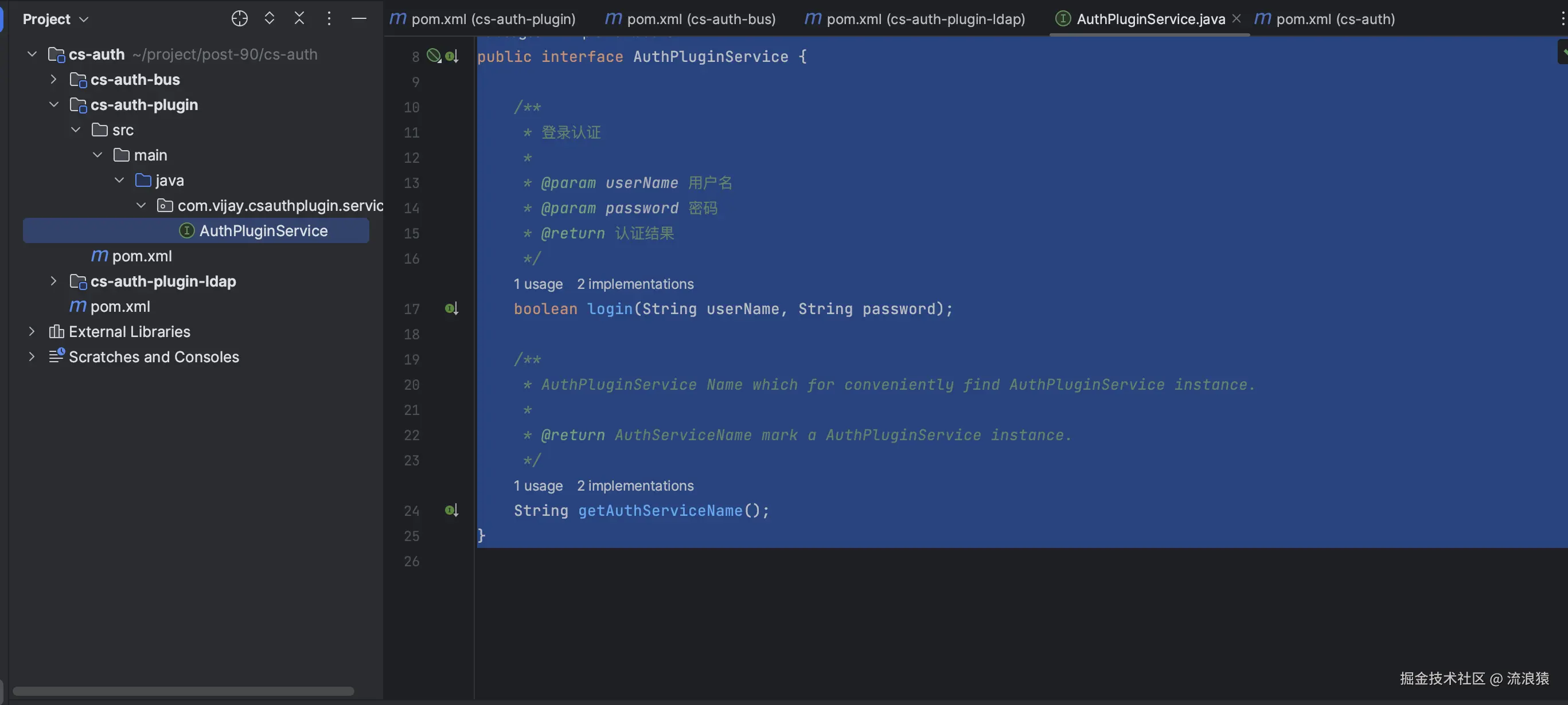The image size is (1568, 705).
Task: Expand External Libraries node
Action: (32, 331)
